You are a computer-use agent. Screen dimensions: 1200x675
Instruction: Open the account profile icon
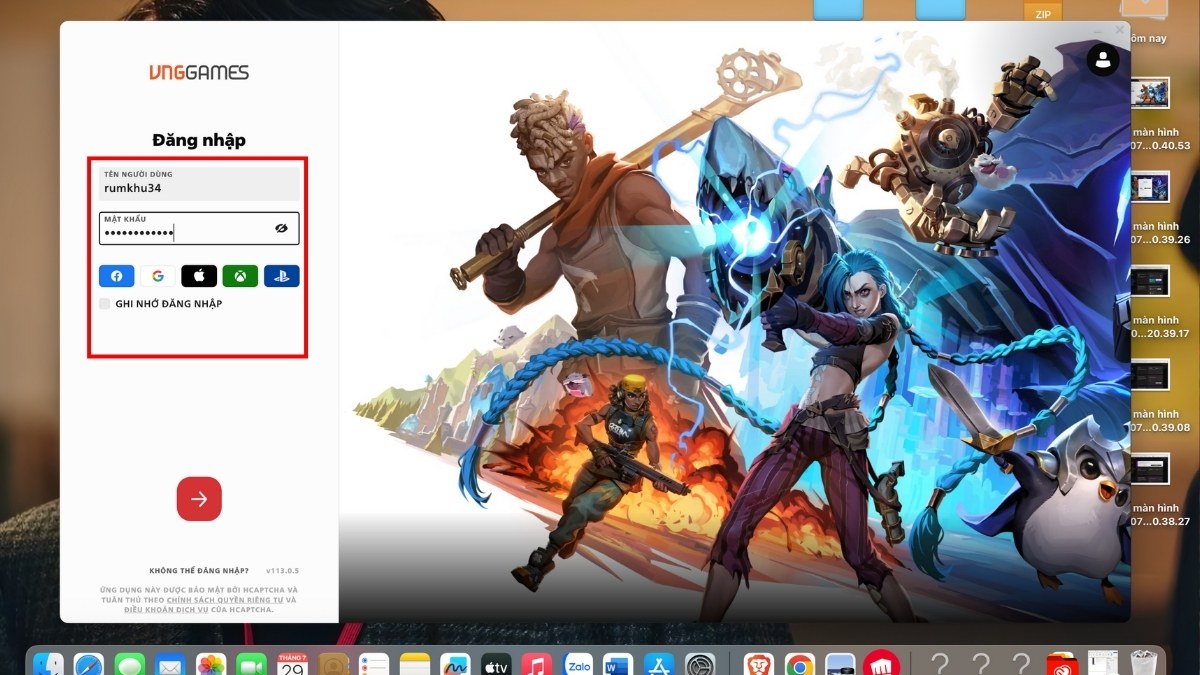point(1103,60)
